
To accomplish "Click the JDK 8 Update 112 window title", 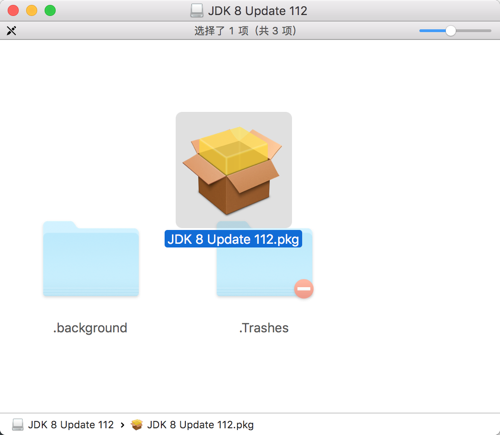I will (x=258, y=11).
